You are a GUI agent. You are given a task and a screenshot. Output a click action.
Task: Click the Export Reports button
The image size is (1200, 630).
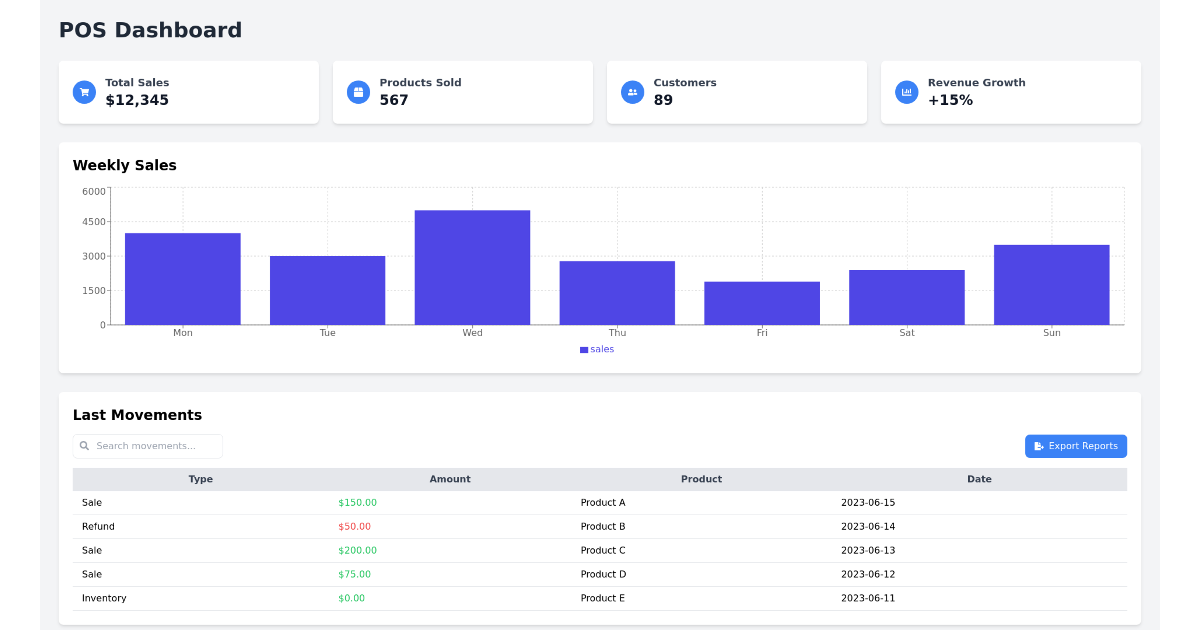tap(1076, 446)
